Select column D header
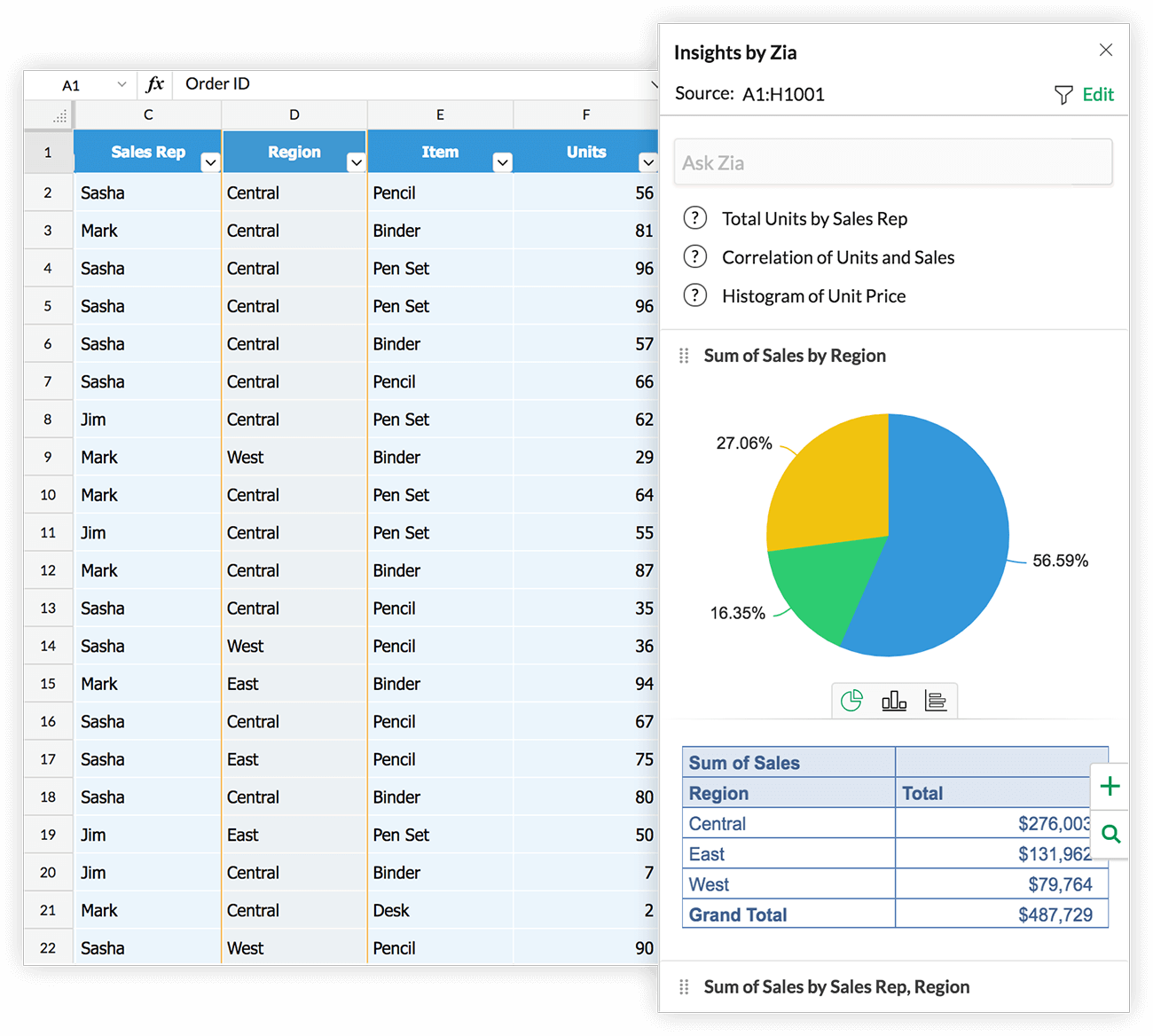The height and width of the screenshot is (1036, 1153). click(294, 115)
